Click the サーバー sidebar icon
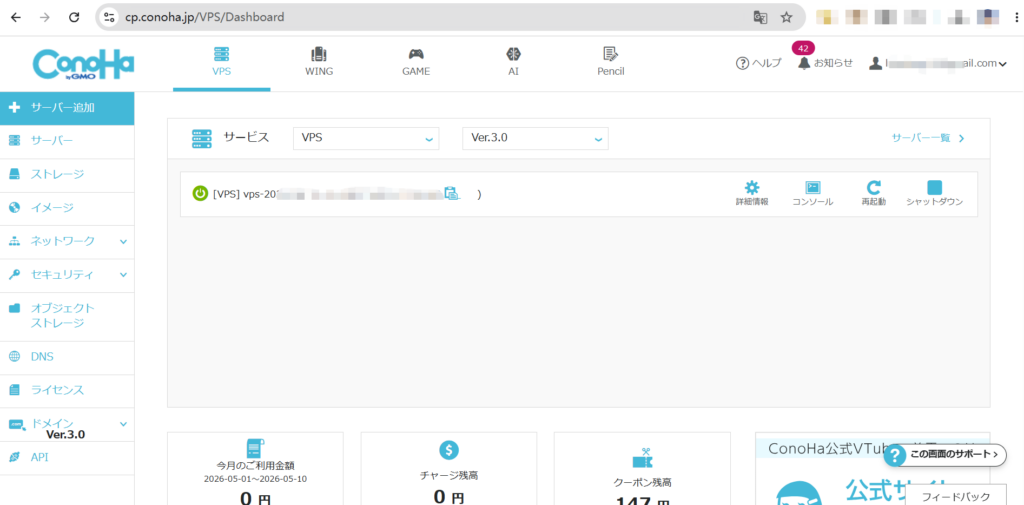Image resolution: width=1024 pixels, height=505 pixels. 14,141
